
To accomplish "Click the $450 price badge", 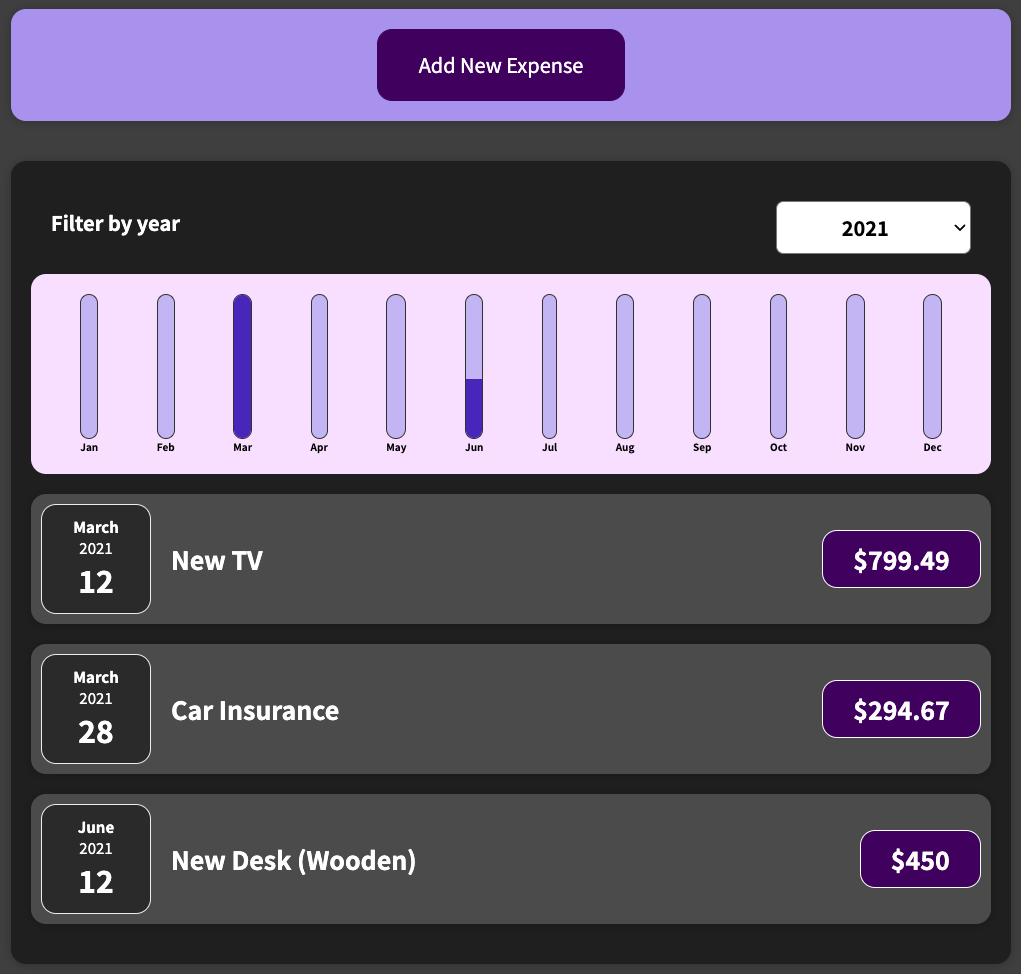I will 920,859.
